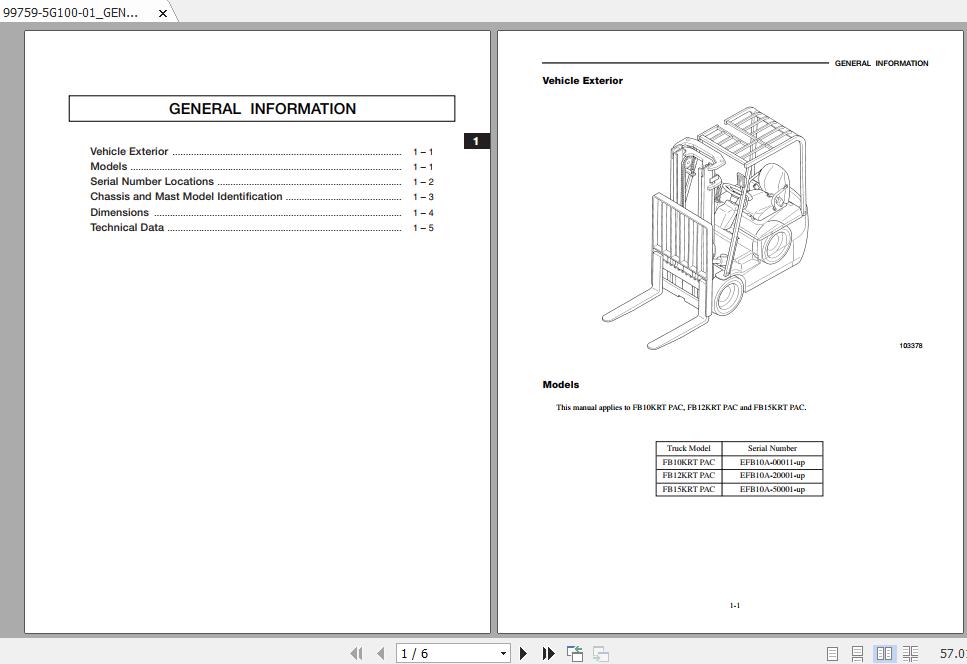This screenshot has height=664, width=967.
Task: Open the page number dropdown list
Action: click(503, 652)
